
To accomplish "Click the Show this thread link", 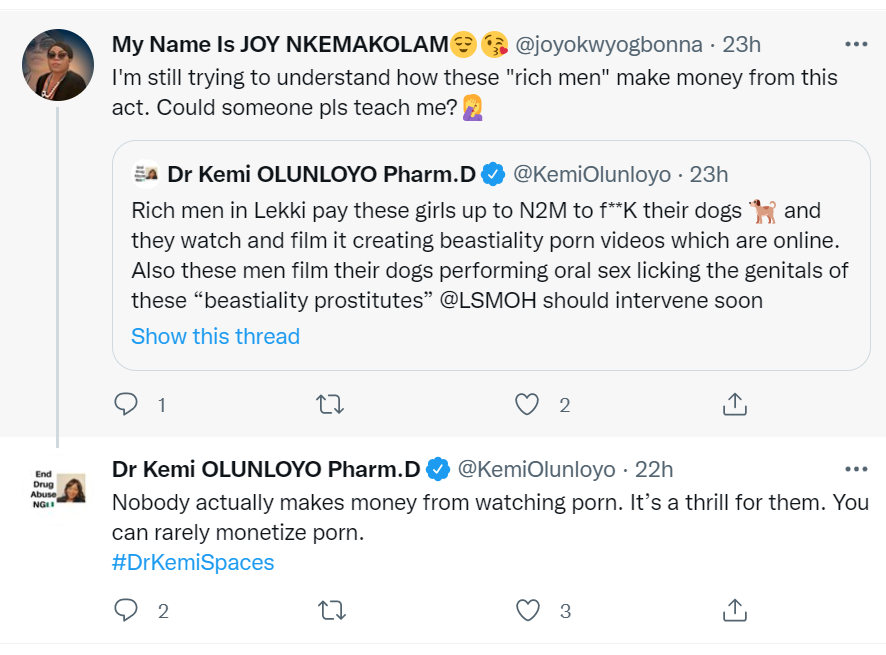I will click(x=215, y=336).
